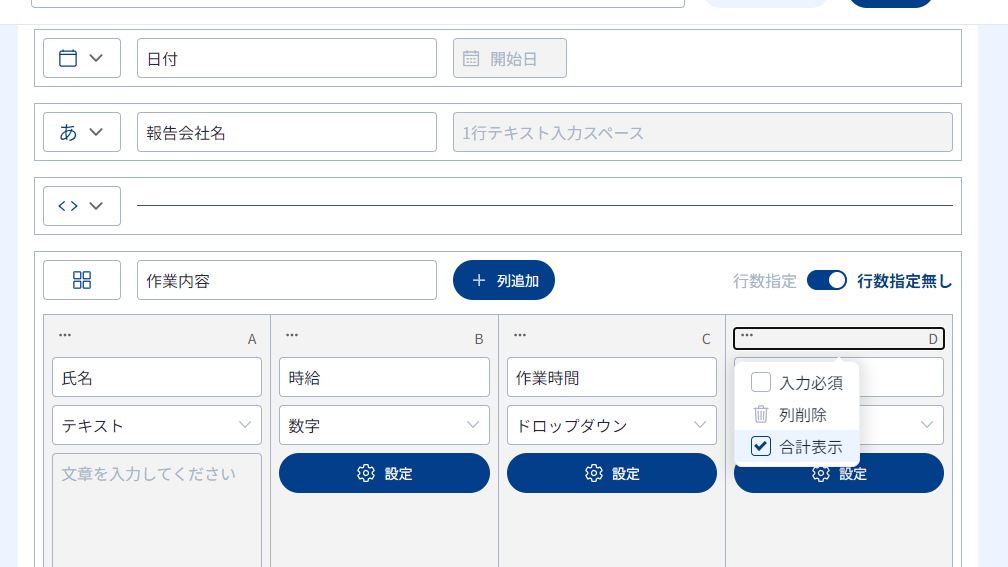
Task: Click the 作業内容 table name field
Action: pyautogui.click(x=286, y=280)
